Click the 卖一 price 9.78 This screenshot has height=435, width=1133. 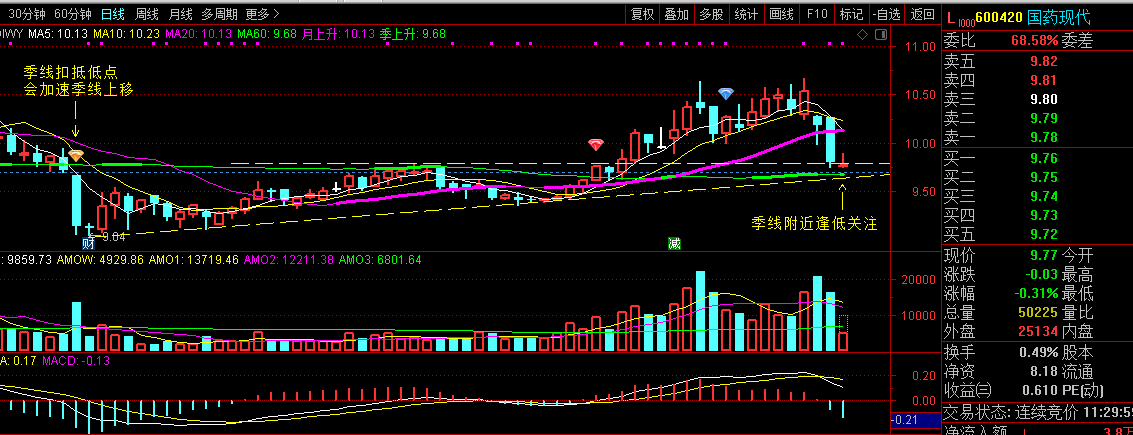point(1043,137)
